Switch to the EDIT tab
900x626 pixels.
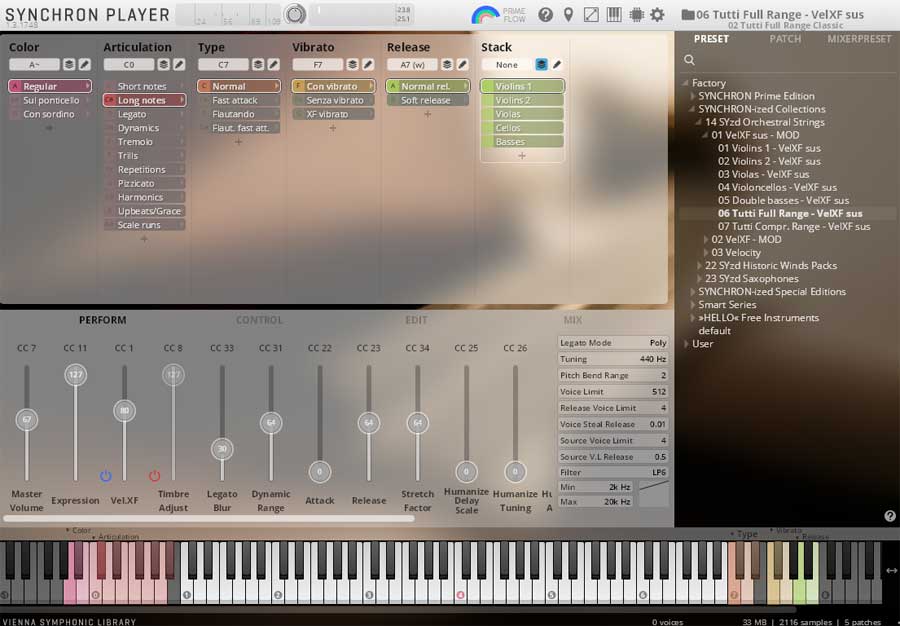point(416,320)
